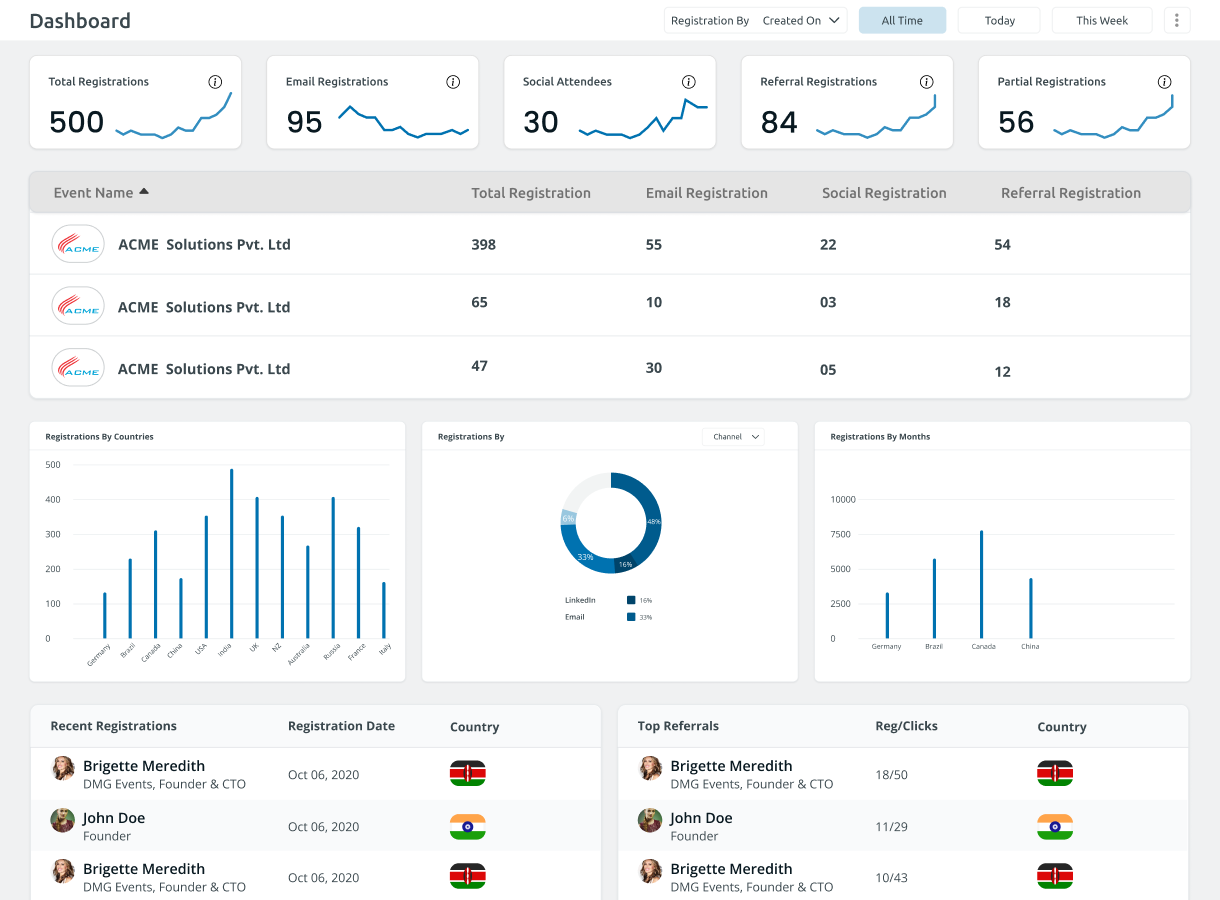1220x900 pixels.
Task: Click Reg/Clicks column heading
Action: pyautogui.click(x=906, y=726)
